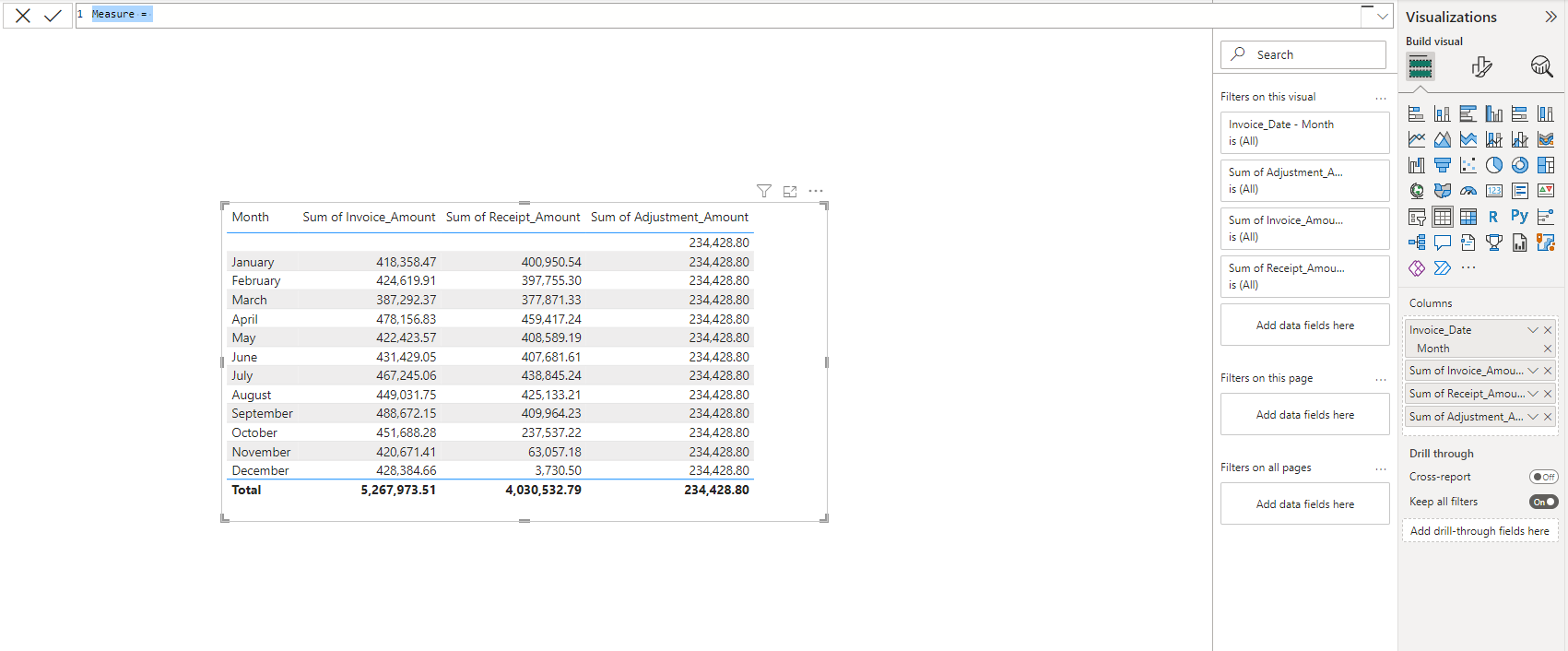The width and height of the screenshot is (1568, 651).
Task: Click Add drill-through fields here well
Action: [1480, 531]
